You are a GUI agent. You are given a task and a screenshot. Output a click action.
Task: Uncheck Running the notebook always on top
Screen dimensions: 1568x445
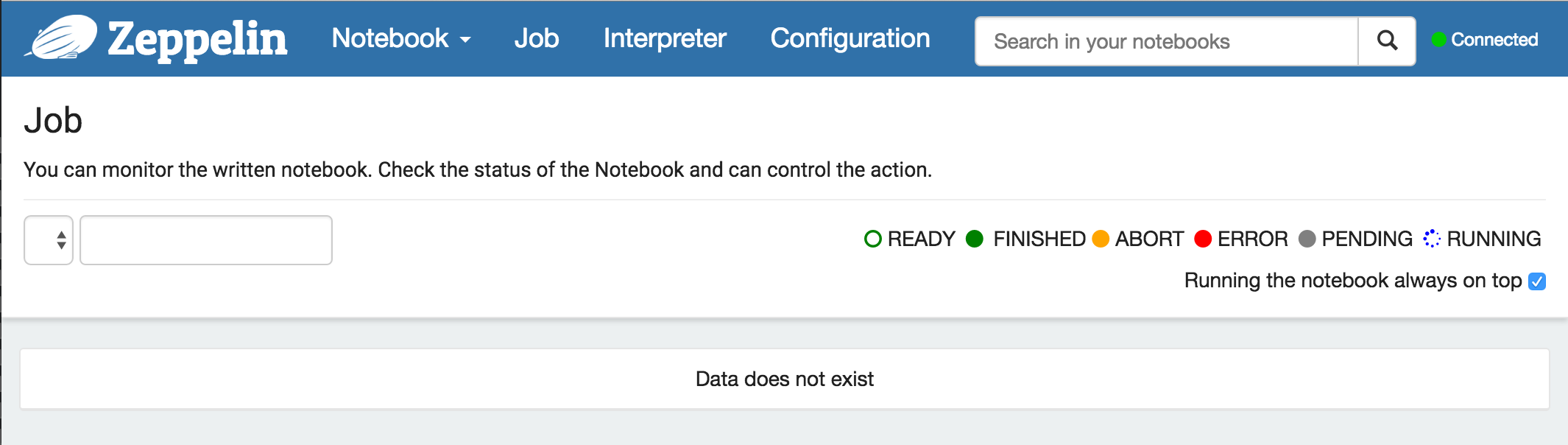point(1537,281)
